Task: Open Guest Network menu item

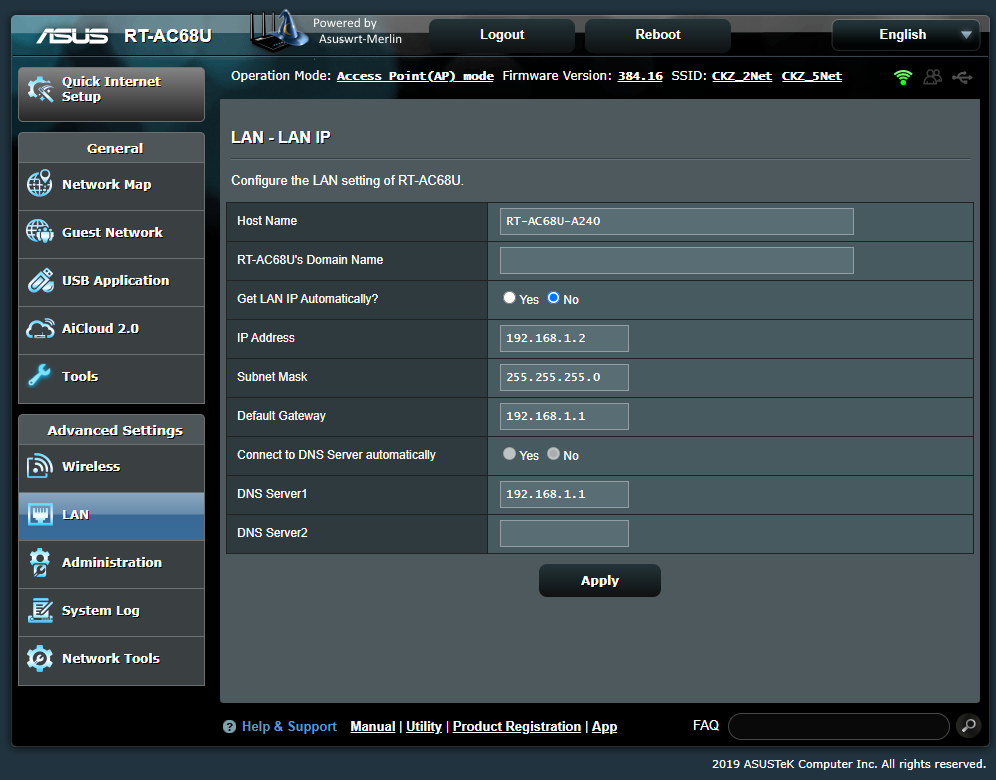Action: click(111, 232)
